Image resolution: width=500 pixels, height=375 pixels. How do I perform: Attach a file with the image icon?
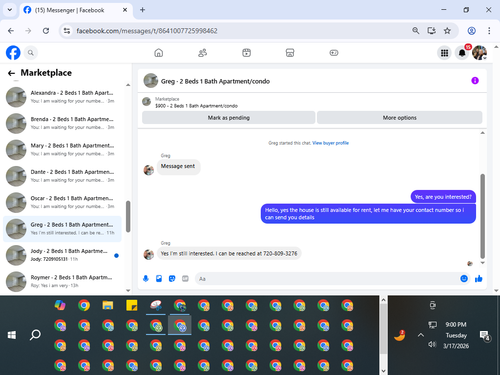click(159, 279)
